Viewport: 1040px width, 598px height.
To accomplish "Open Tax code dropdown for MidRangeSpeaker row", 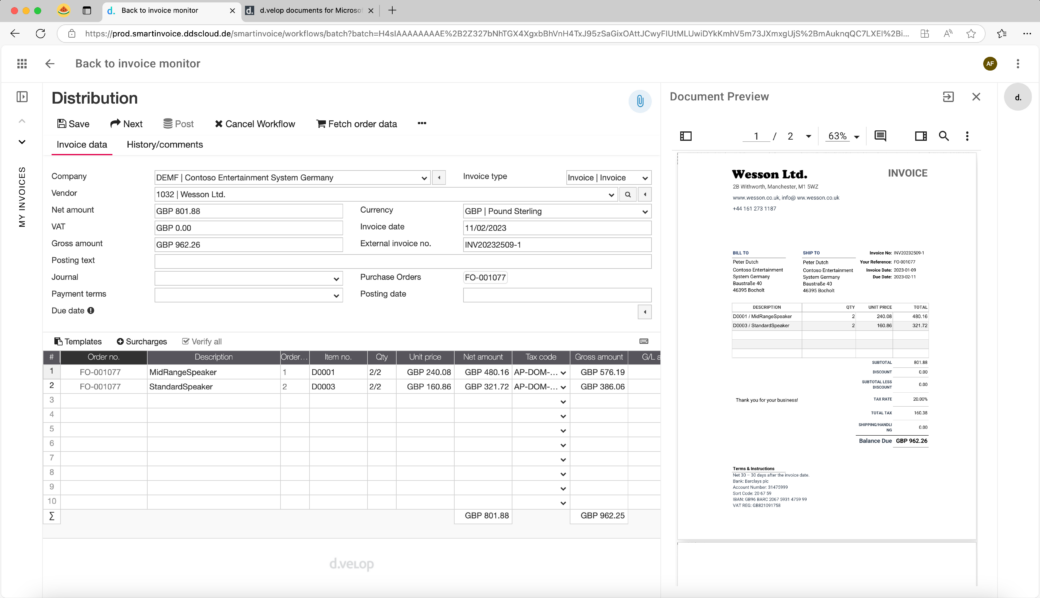I will tap(563, 373).
